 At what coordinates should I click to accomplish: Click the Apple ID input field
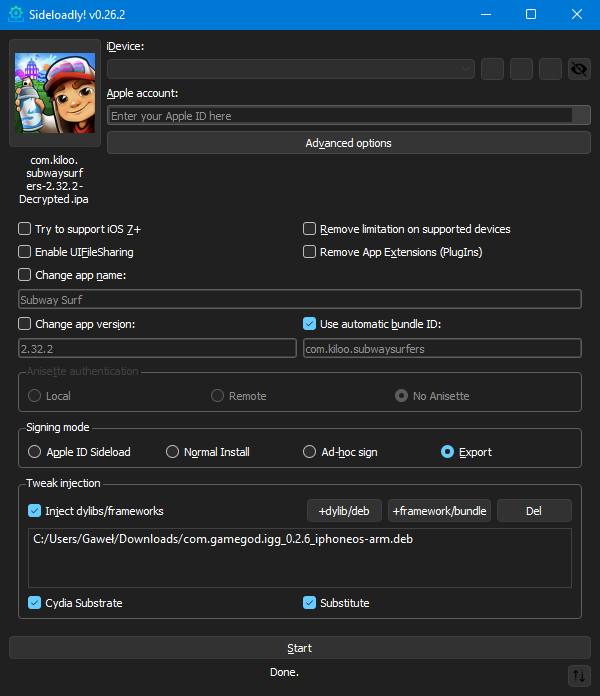(340, 115)
